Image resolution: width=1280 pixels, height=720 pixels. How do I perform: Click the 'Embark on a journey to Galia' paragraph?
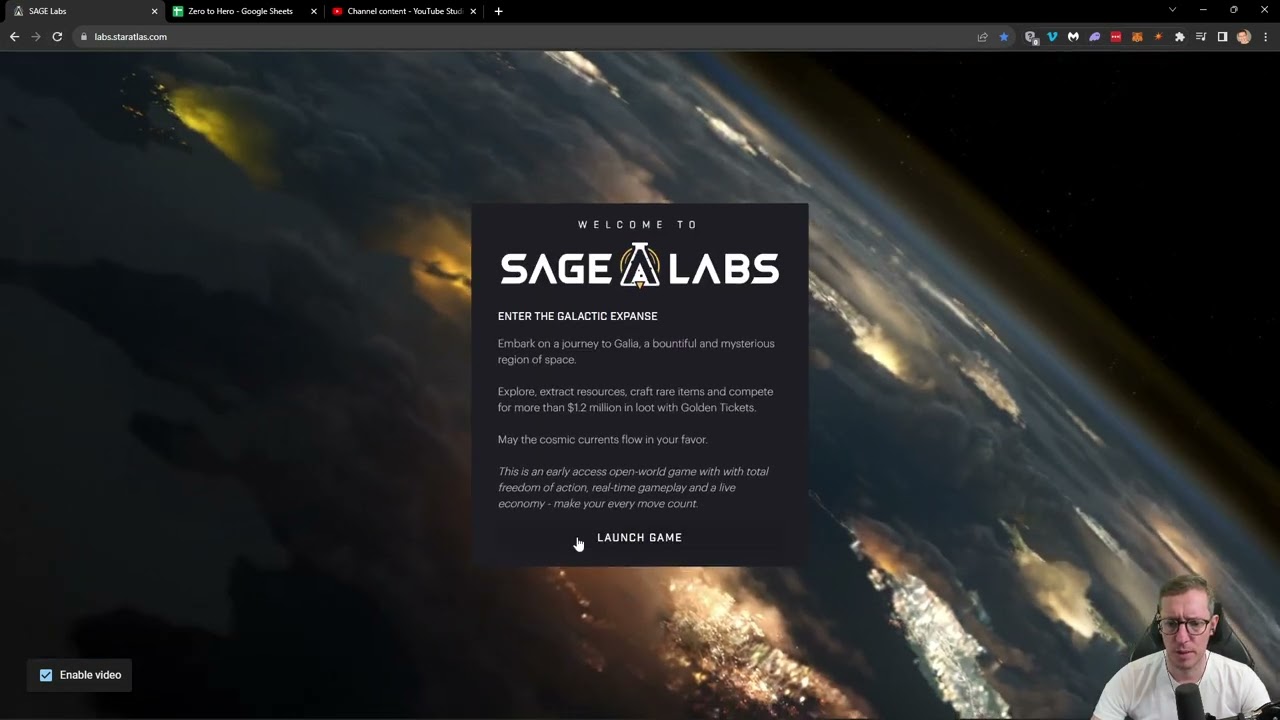636,352
